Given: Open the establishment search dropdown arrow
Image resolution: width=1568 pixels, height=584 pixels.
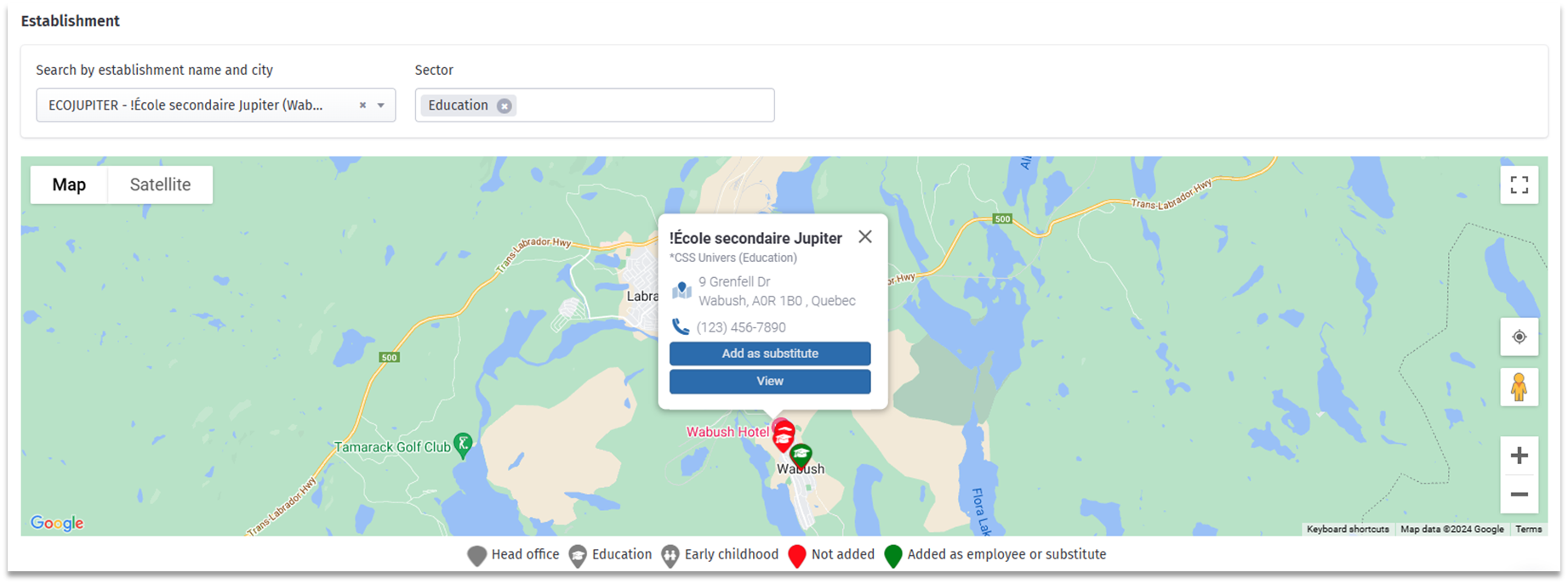Looking at the screenshot, I should tap(381, 105).
